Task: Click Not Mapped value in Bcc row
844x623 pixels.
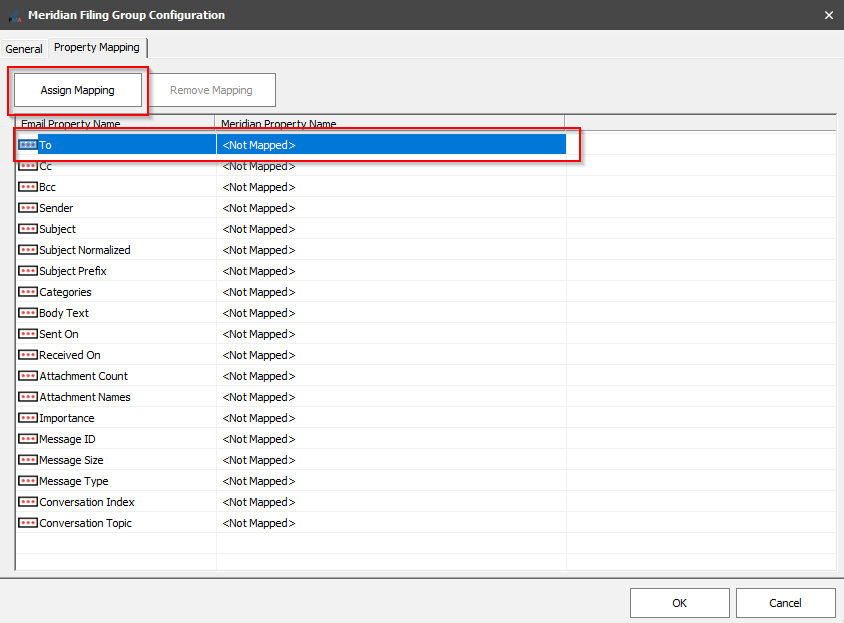Action: coord(259,187)
